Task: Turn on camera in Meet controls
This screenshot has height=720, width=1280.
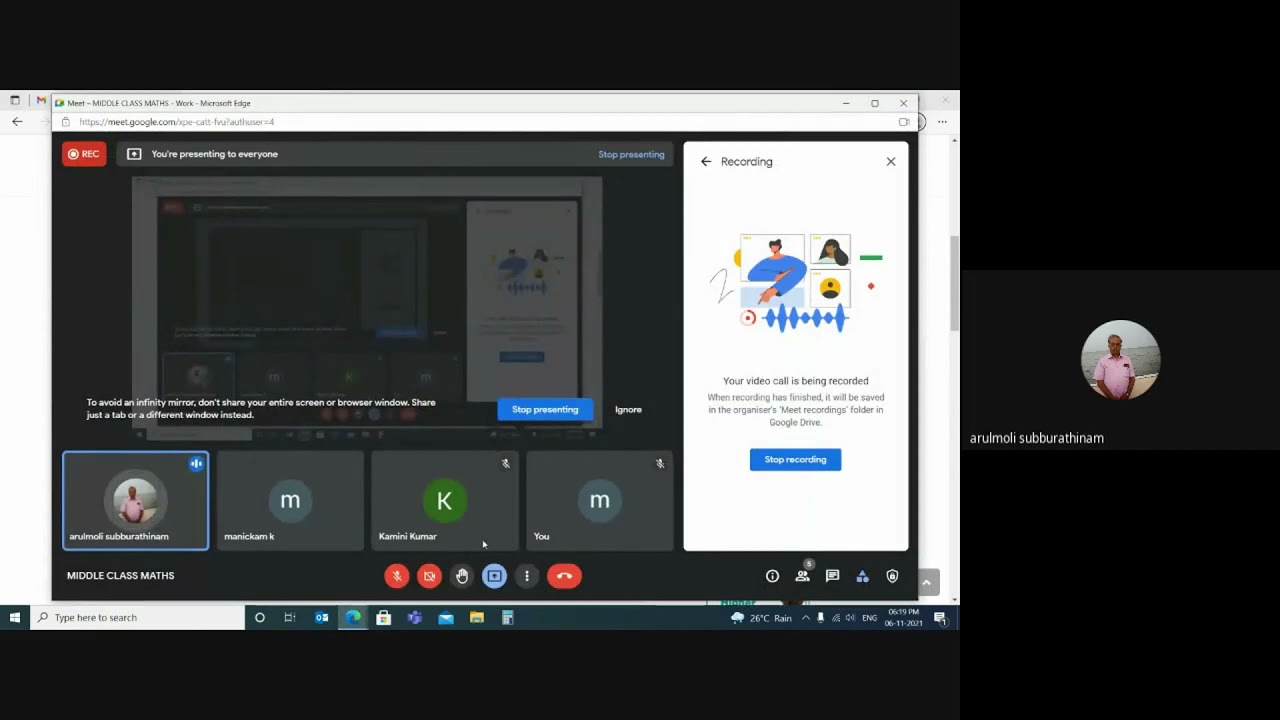Action: point(429,576)
